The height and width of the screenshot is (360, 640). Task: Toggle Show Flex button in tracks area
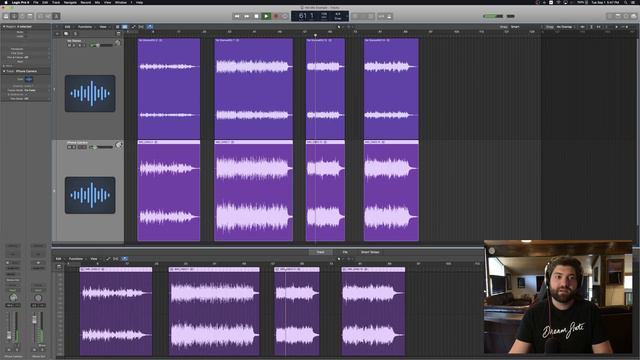[141, 27]
